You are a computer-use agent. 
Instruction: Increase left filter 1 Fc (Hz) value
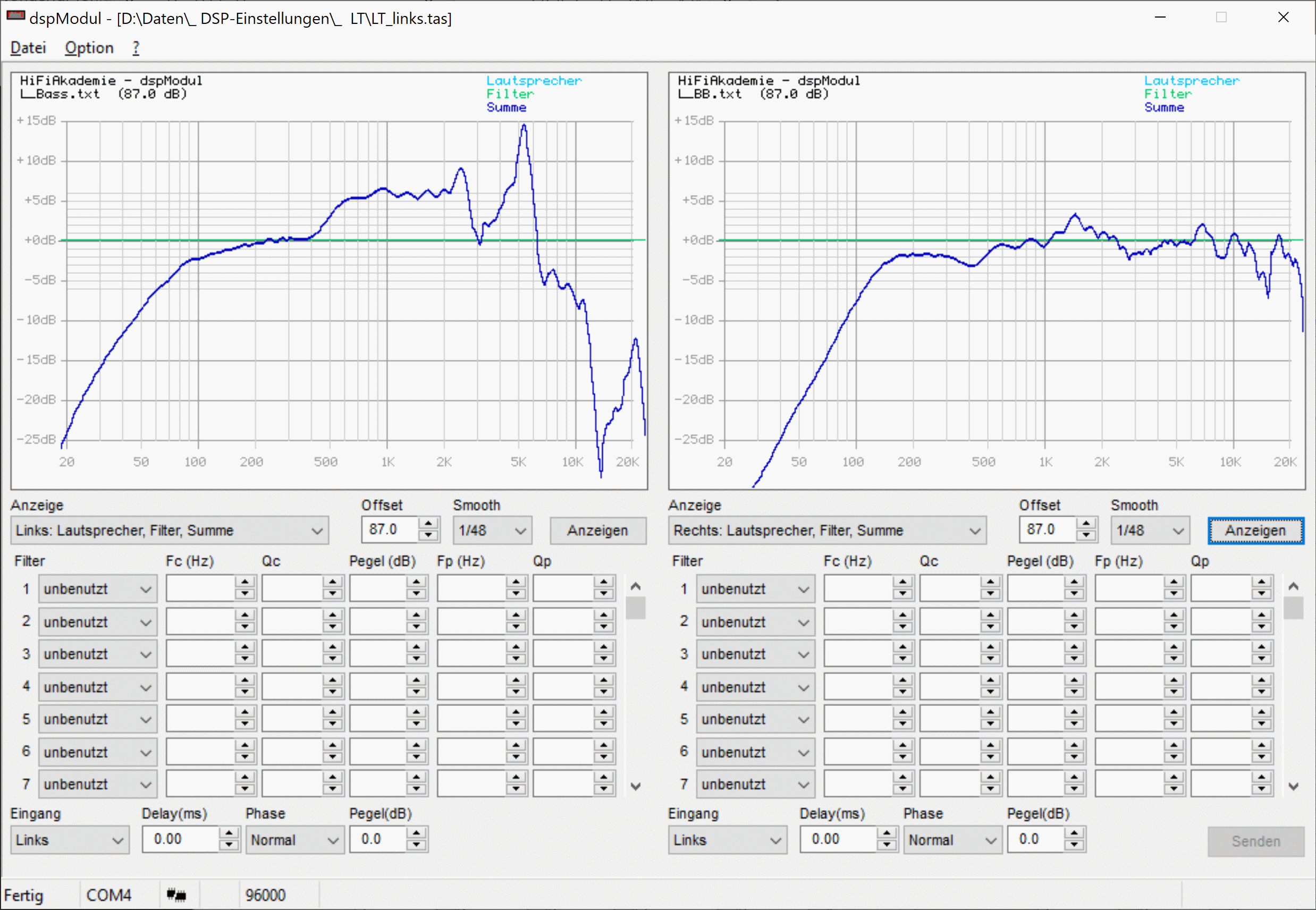244,583
